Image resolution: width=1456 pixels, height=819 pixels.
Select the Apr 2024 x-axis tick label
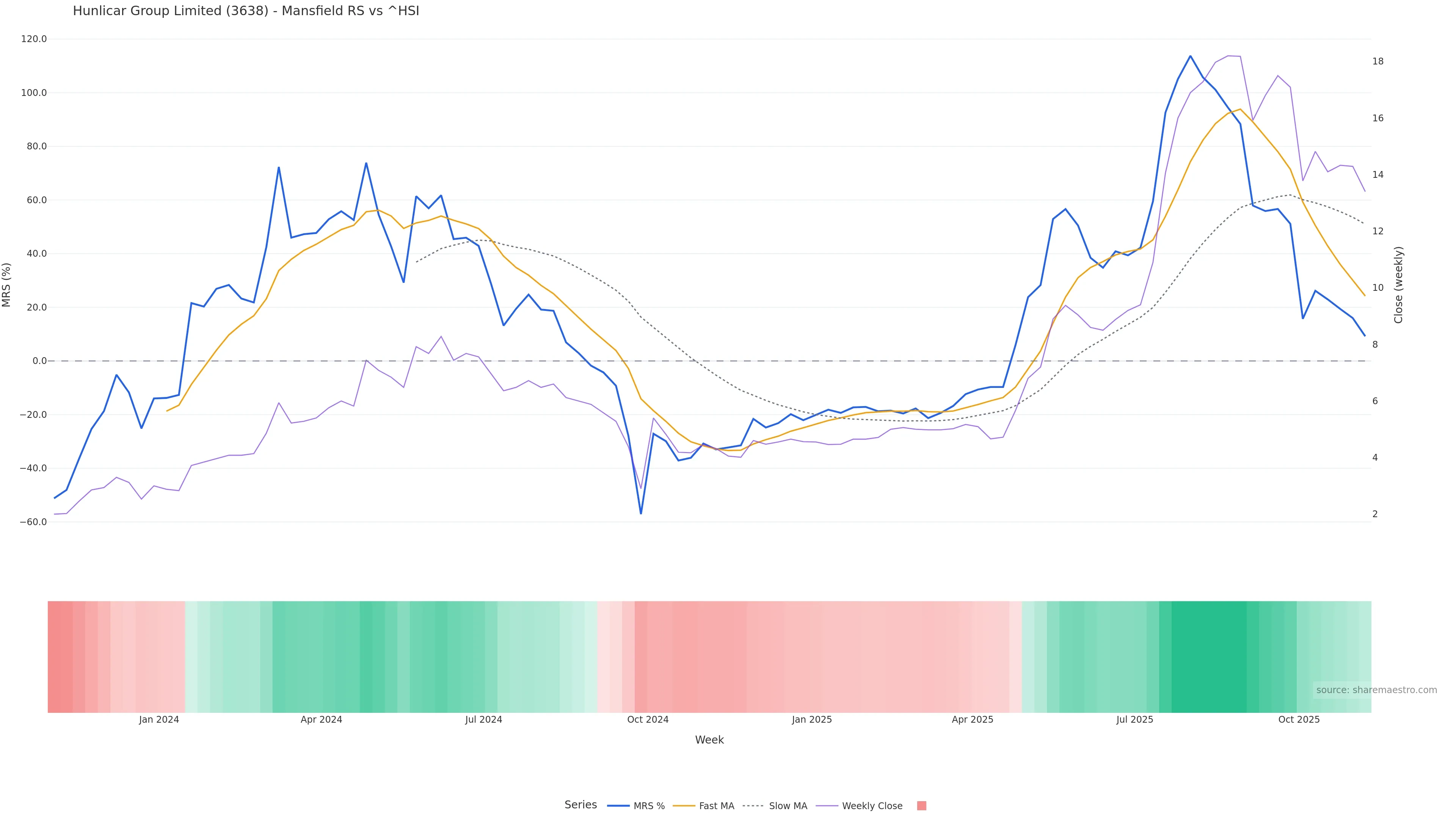click(321, 720)
